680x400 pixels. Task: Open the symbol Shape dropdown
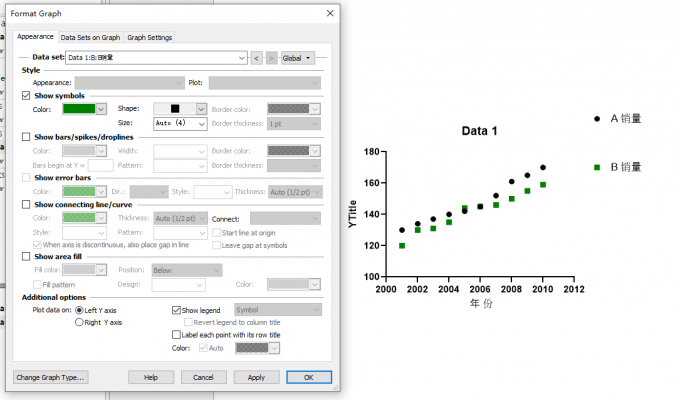pyautogui.click(x=180, y=109)
